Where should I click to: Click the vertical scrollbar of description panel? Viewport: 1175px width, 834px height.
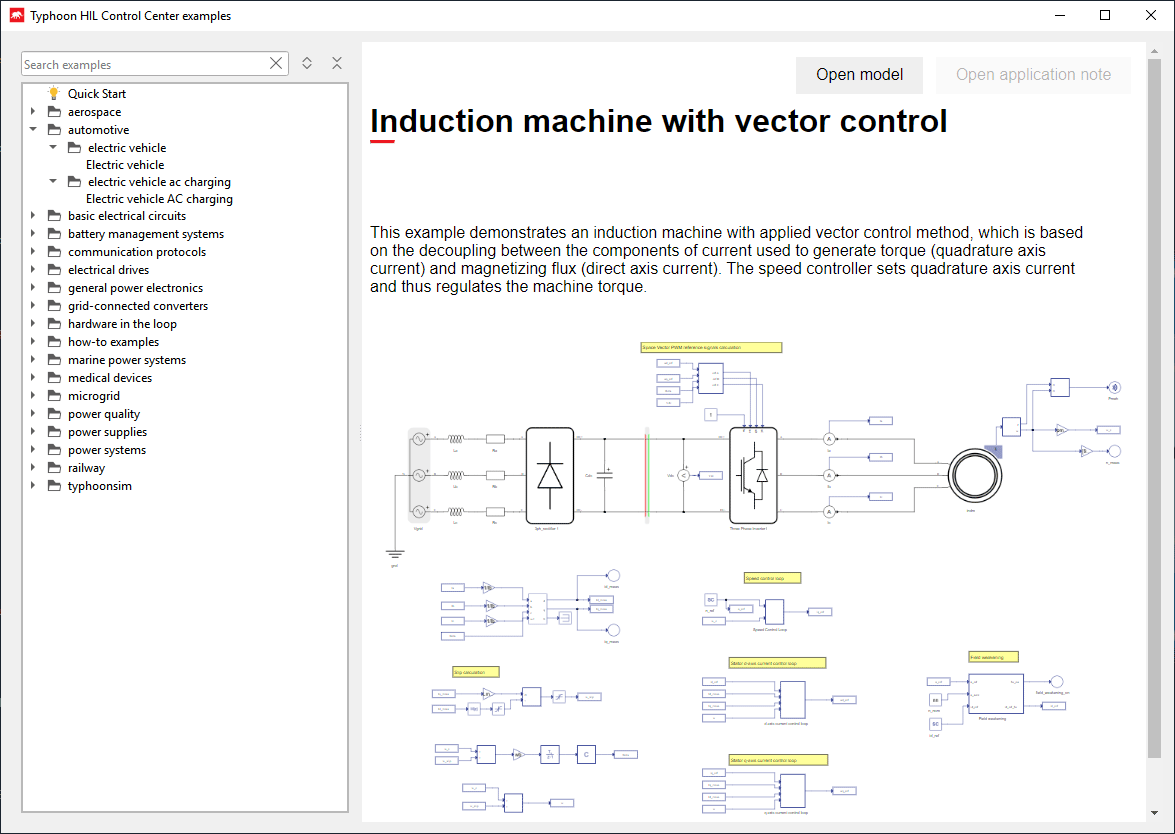coord(1154,400)
